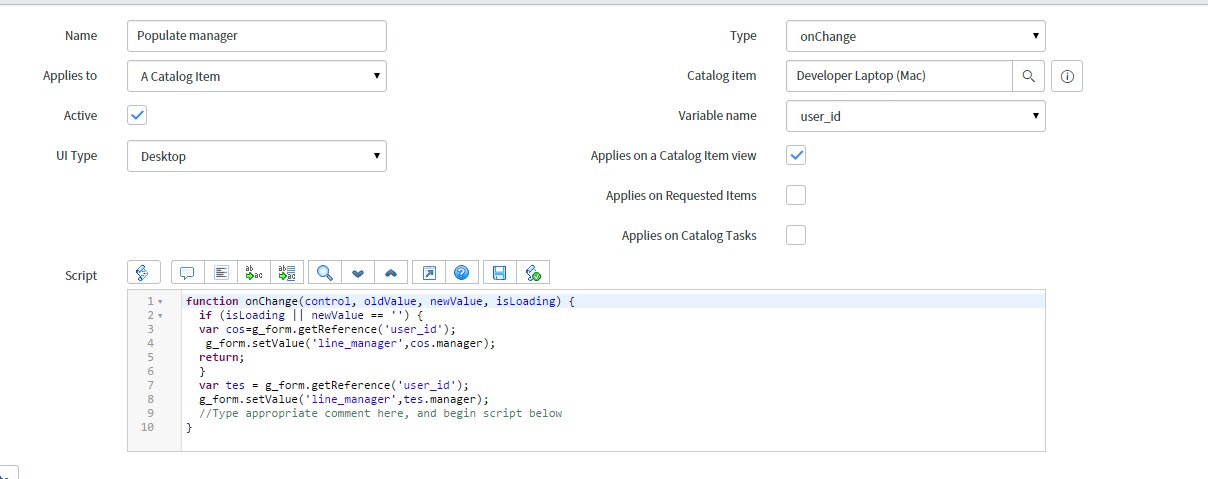
Task: Click line number 10 in gutter
Action: (x=148, y=427)
